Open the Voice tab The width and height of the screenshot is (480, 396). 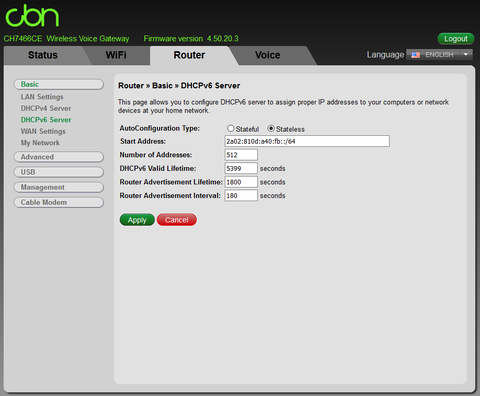click(268, 55)
